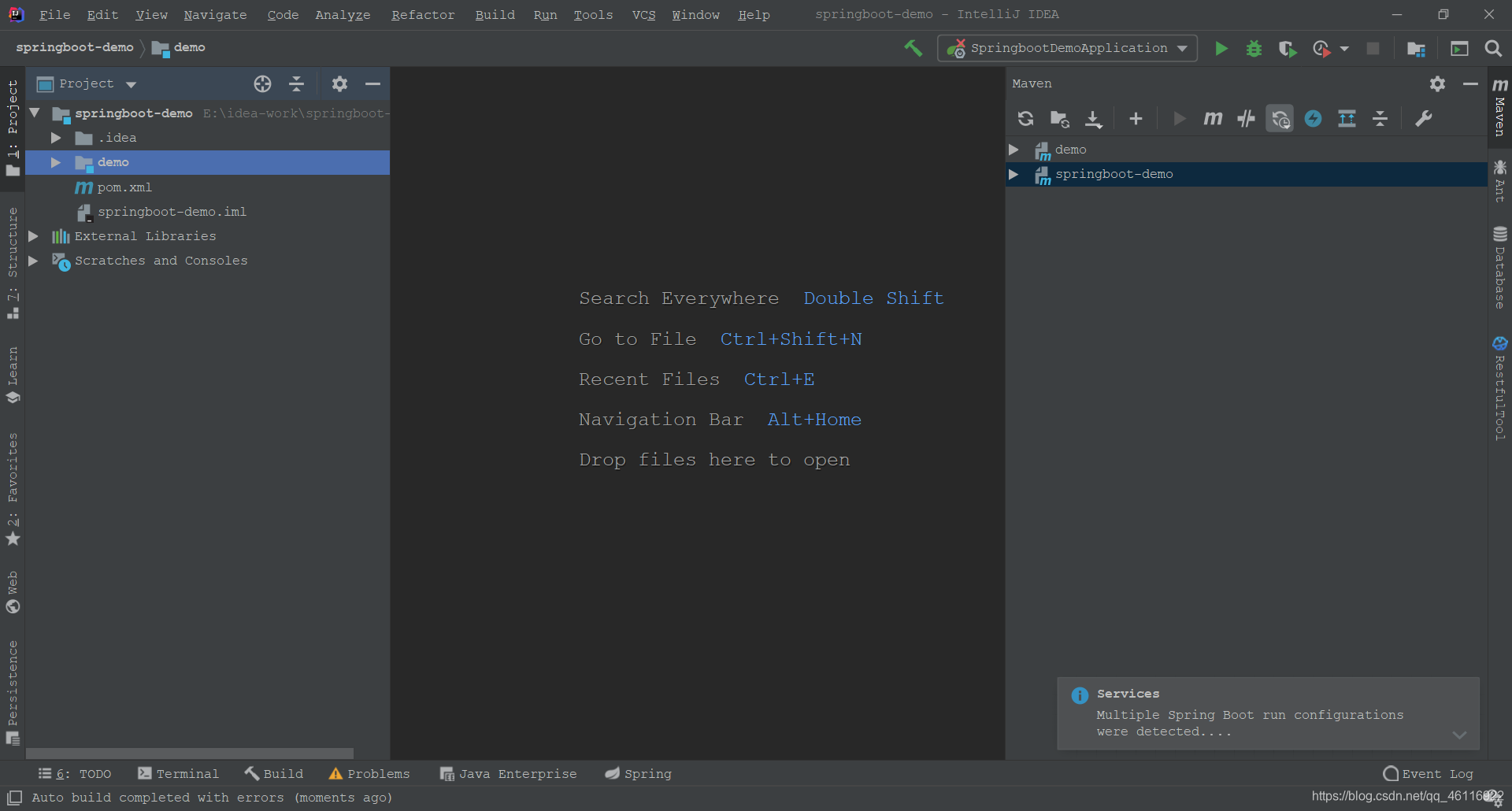Open the Navigate menu
This screenshot has height=811, width=1512.
pyautogui.click(x=215, y=15)
